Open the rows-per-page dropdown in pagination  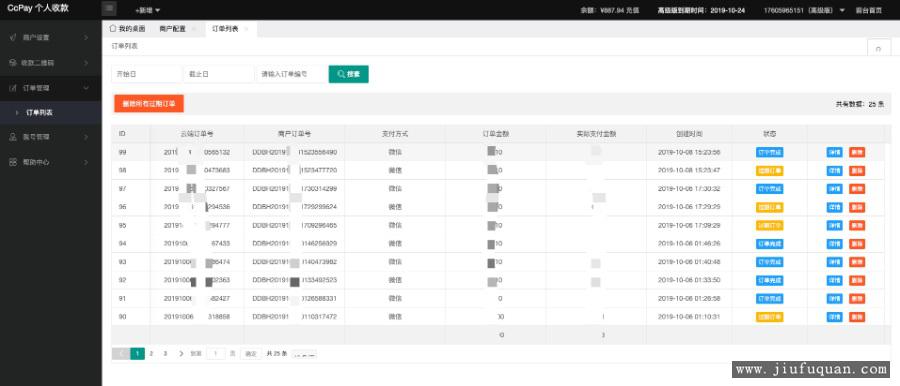pyautogui.click(x=304, y=354)
